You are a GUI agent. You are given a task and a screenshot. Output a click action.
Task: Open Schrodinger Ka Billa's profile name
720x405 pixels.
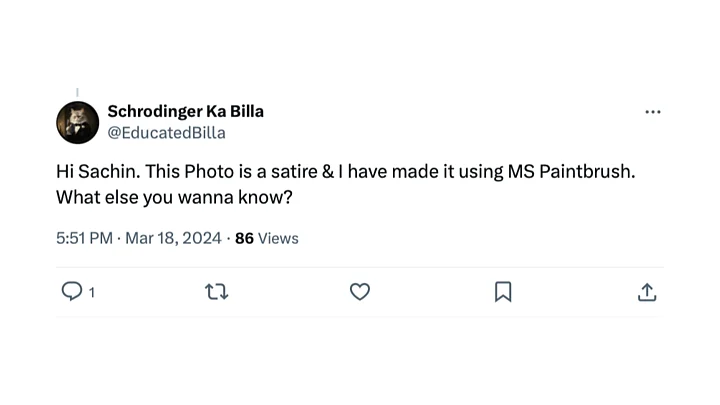click(x=185, y=111)
